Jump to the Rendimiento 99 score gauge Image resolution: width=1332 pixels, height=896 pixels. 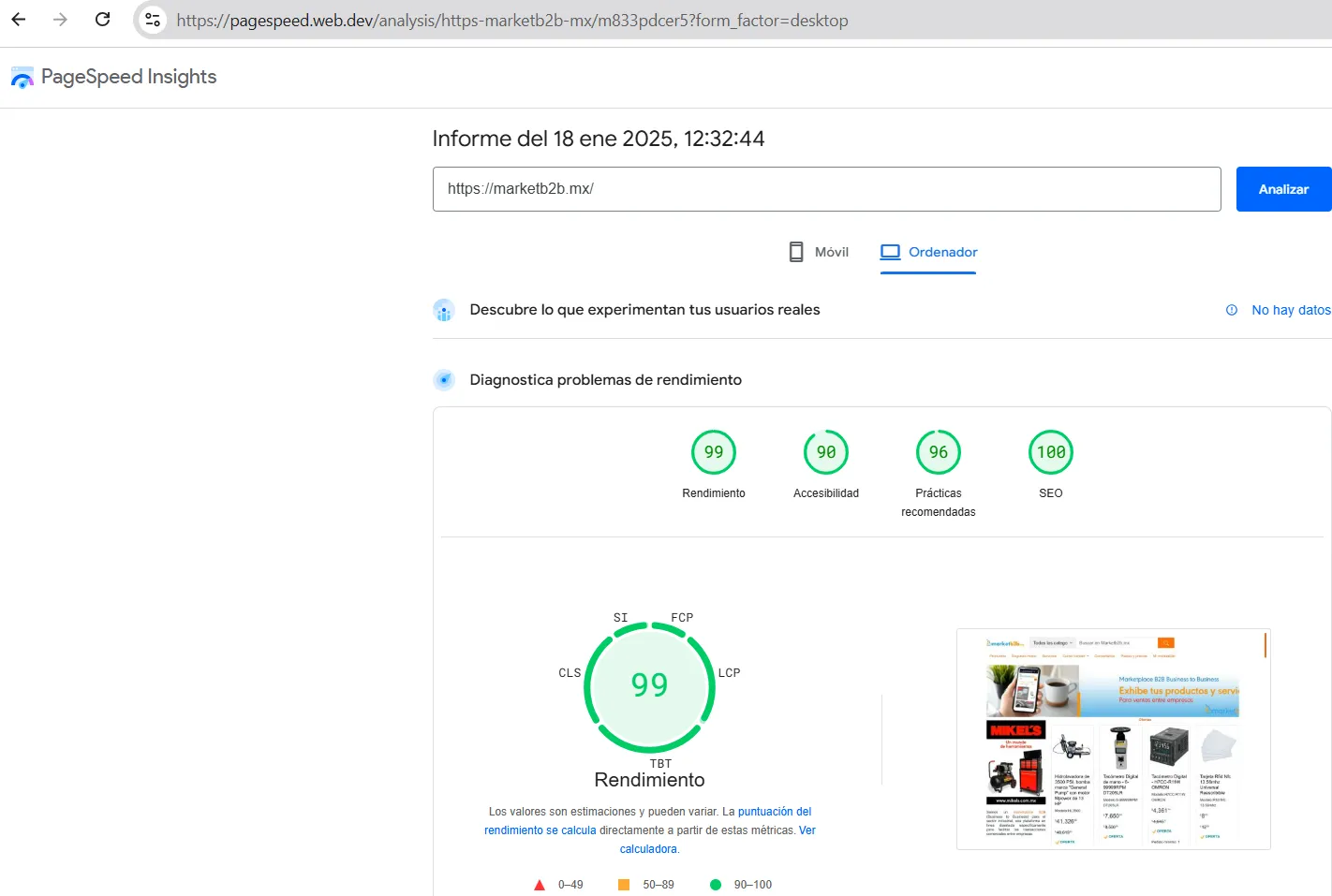click(714, 453)
